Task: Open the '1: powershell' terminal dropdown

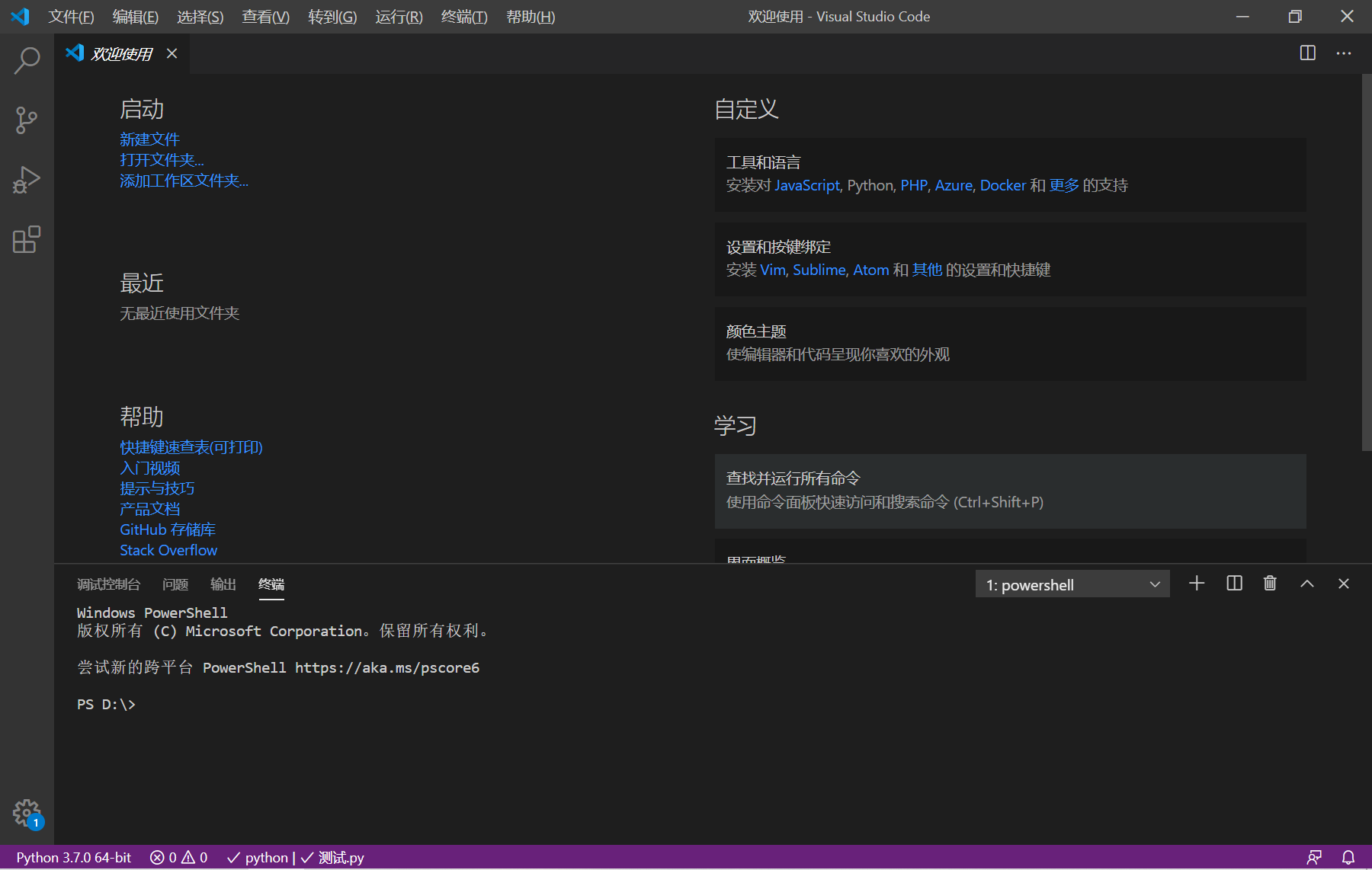Action: coord(1071,584)
